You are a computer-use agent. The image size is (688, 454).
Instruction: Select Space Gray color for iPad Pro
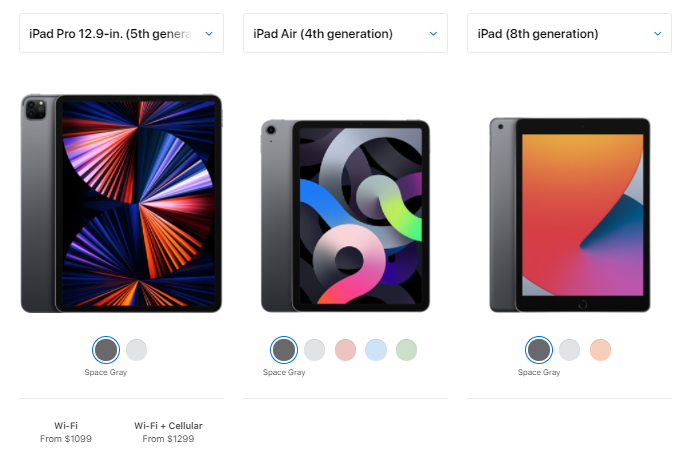tap(106, 350)
